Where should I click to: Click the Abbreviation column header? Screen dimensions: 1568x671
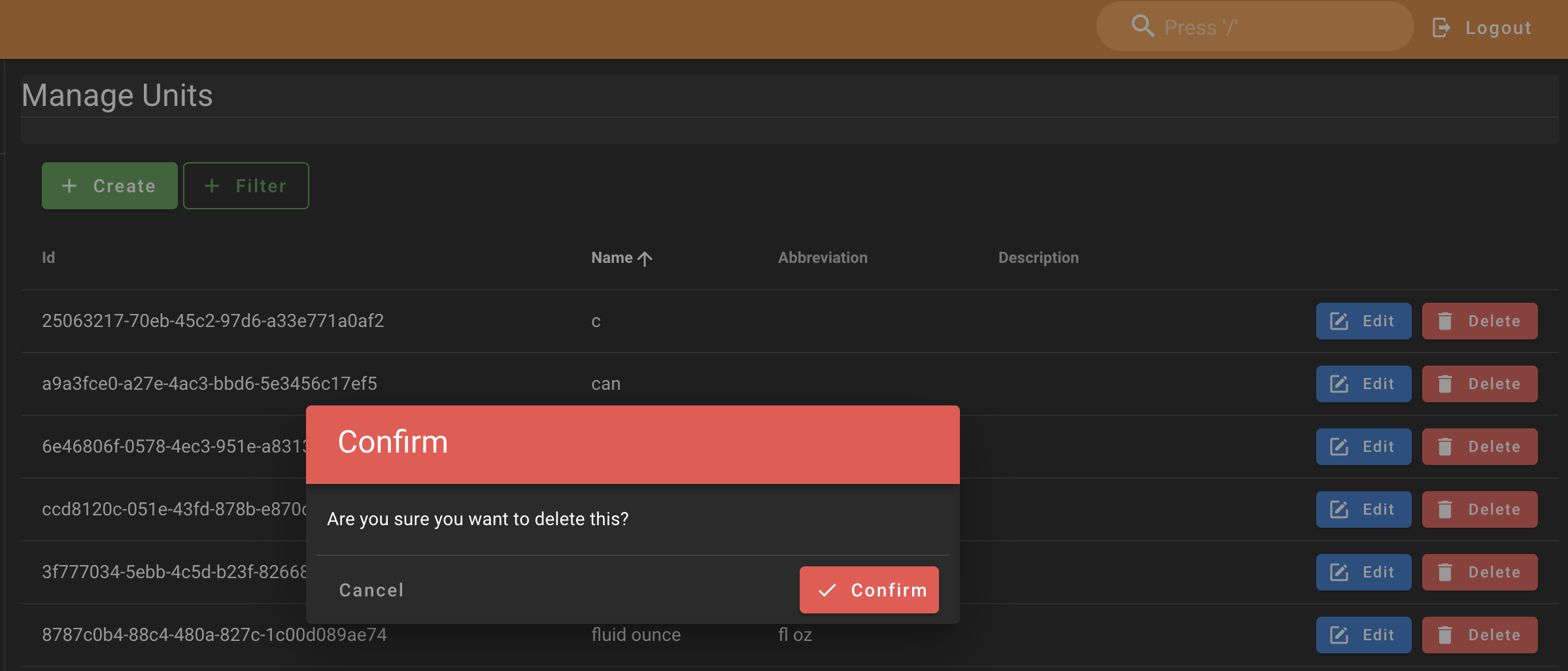pyautogui.click(x=823, y=258)
